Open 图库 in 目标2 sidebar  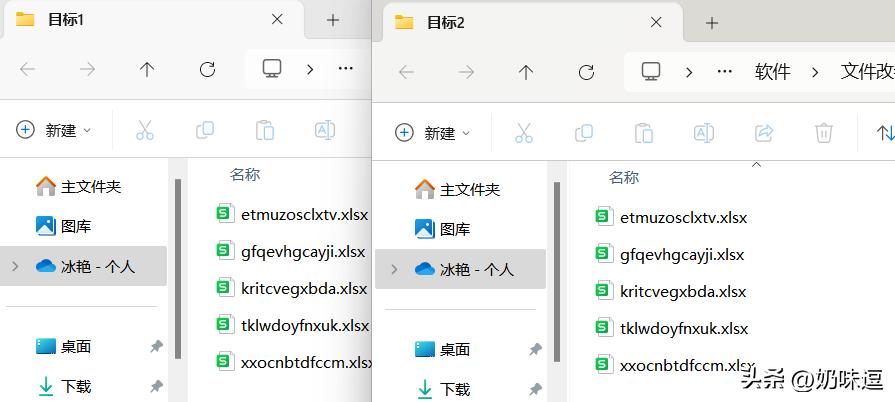click(x=442, y=229)
